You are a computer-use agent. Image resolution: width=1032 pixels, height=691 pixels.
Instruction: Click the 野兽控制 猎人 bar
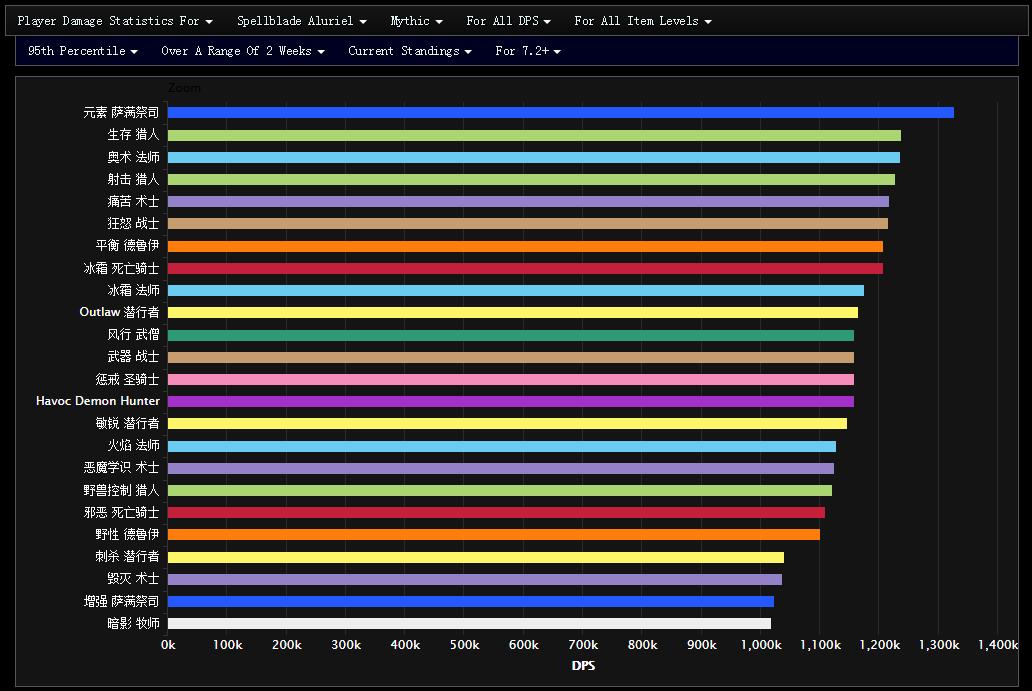(x=500, y=490)
